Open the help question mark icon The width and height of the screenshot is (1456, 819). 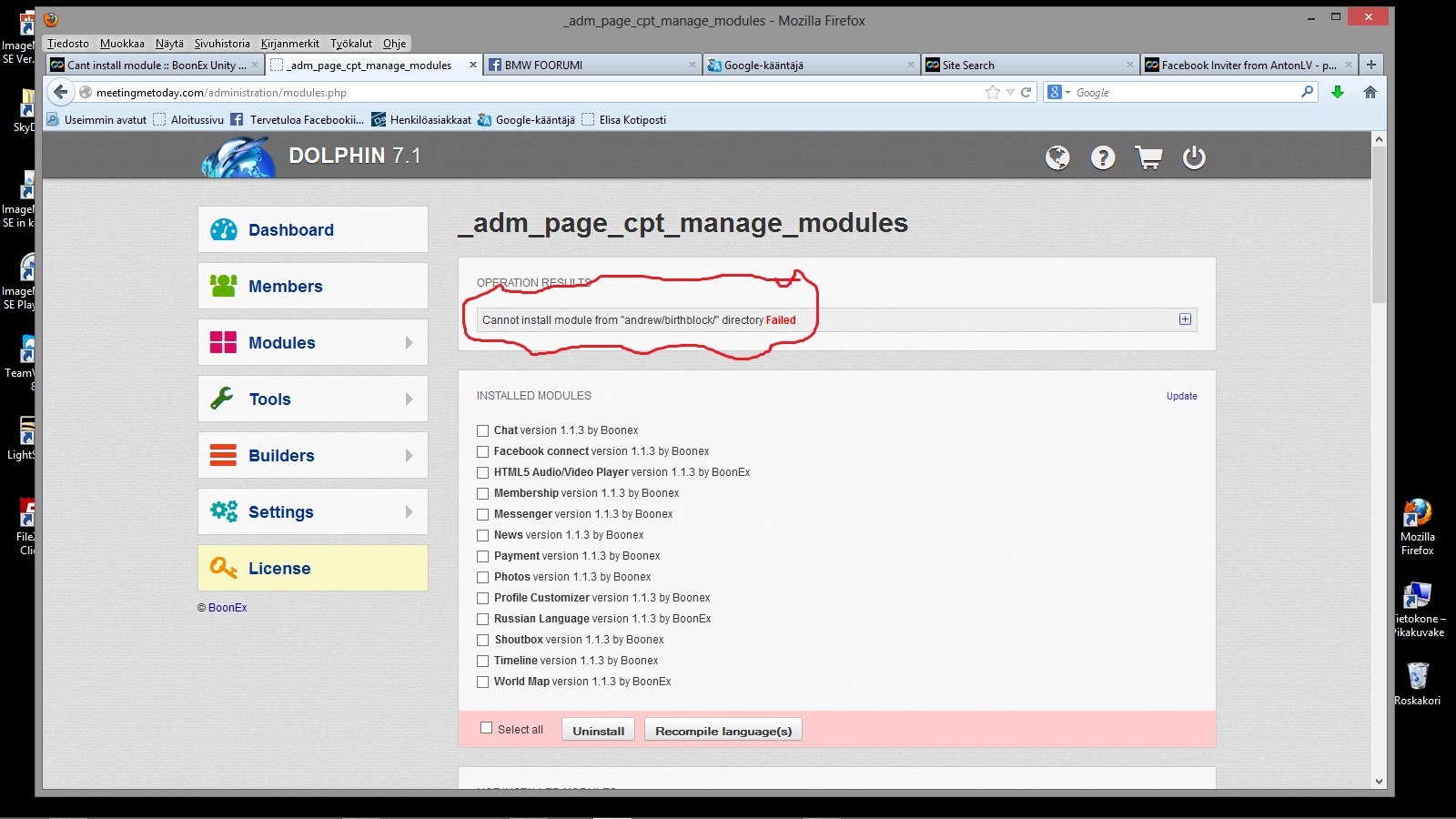[1103, 157]
